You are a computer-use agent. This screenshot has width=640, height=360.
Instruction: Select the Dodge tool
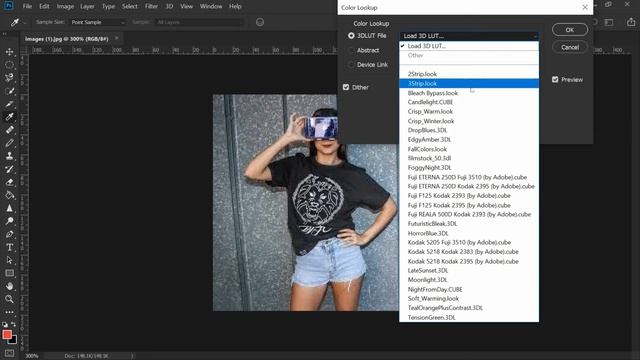(9, 221)
